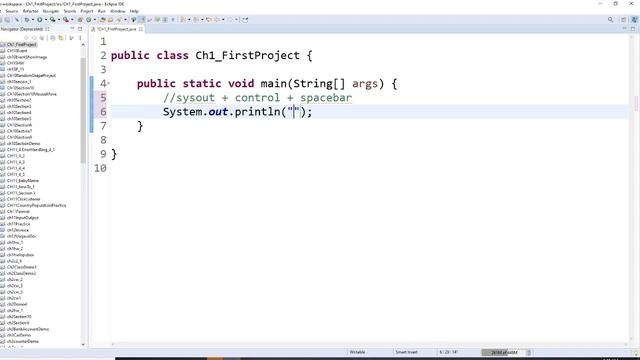
Task: Select the Ch1_FirstProject project in Navigator
Action: click(x=22, y=44)
